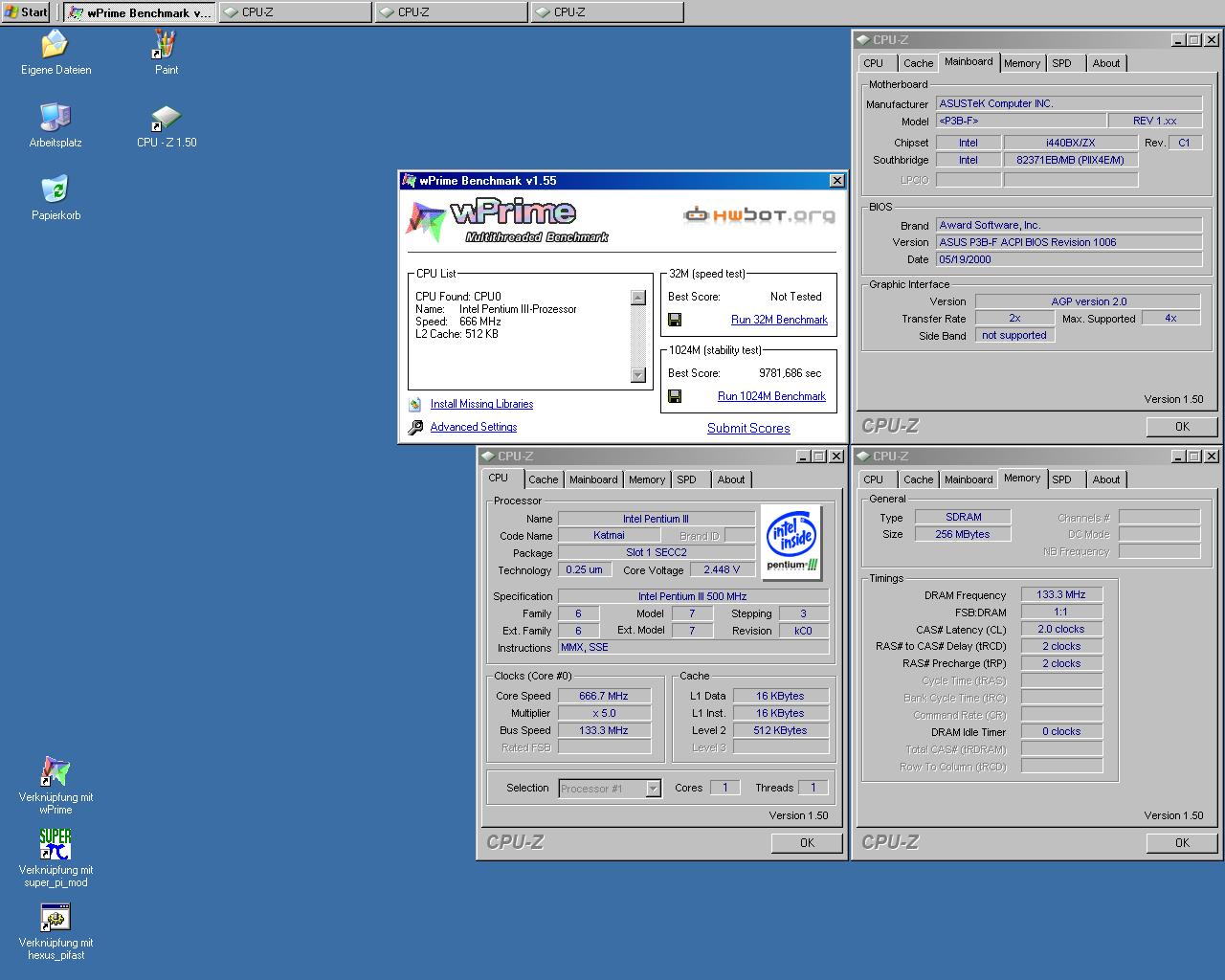Click the Core Voltage 2.448 V field
Viewport: 1225px width, 980px height.
pyautogui.click(x=722, y=570)
